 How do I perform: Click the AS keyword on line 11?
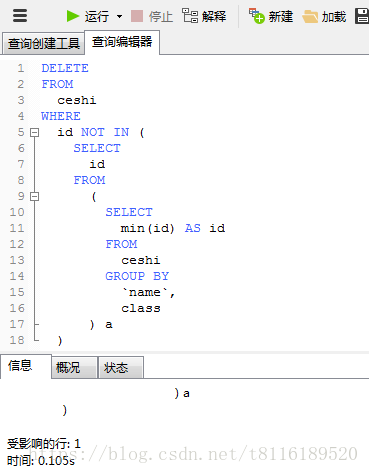[193, 228]
